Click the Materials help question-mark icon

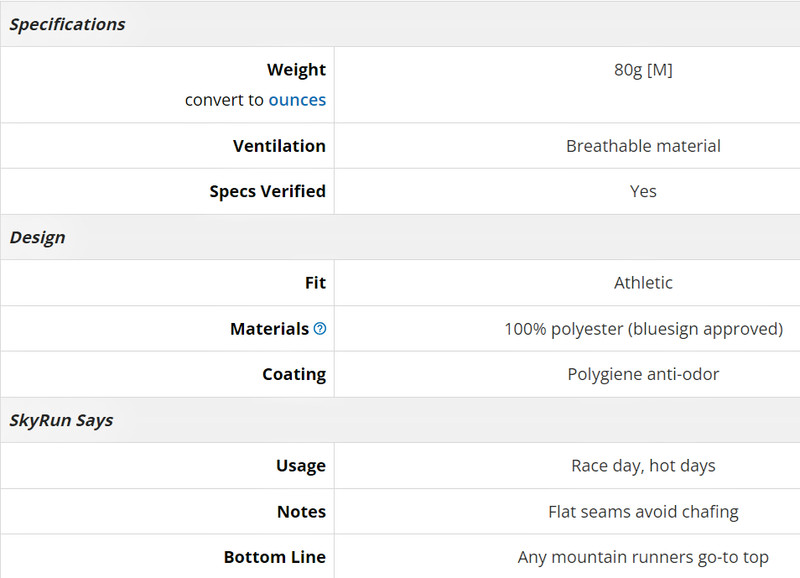[x=320, y=329]
